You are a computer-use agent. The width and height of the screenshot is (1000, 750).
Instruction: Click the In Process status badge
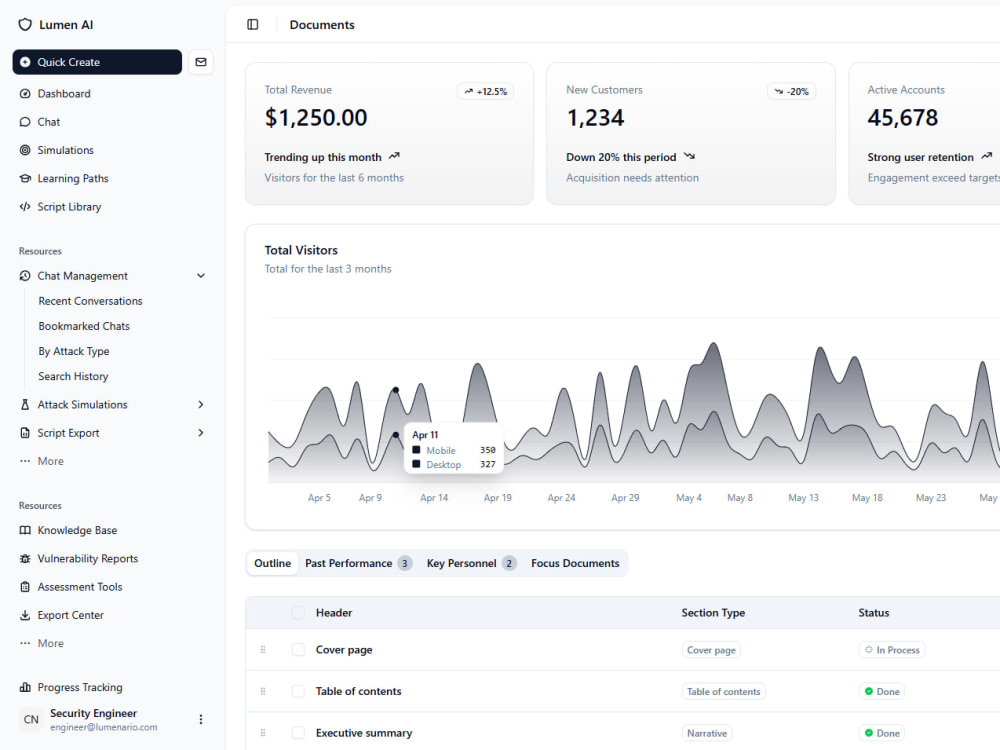[892, 650]
